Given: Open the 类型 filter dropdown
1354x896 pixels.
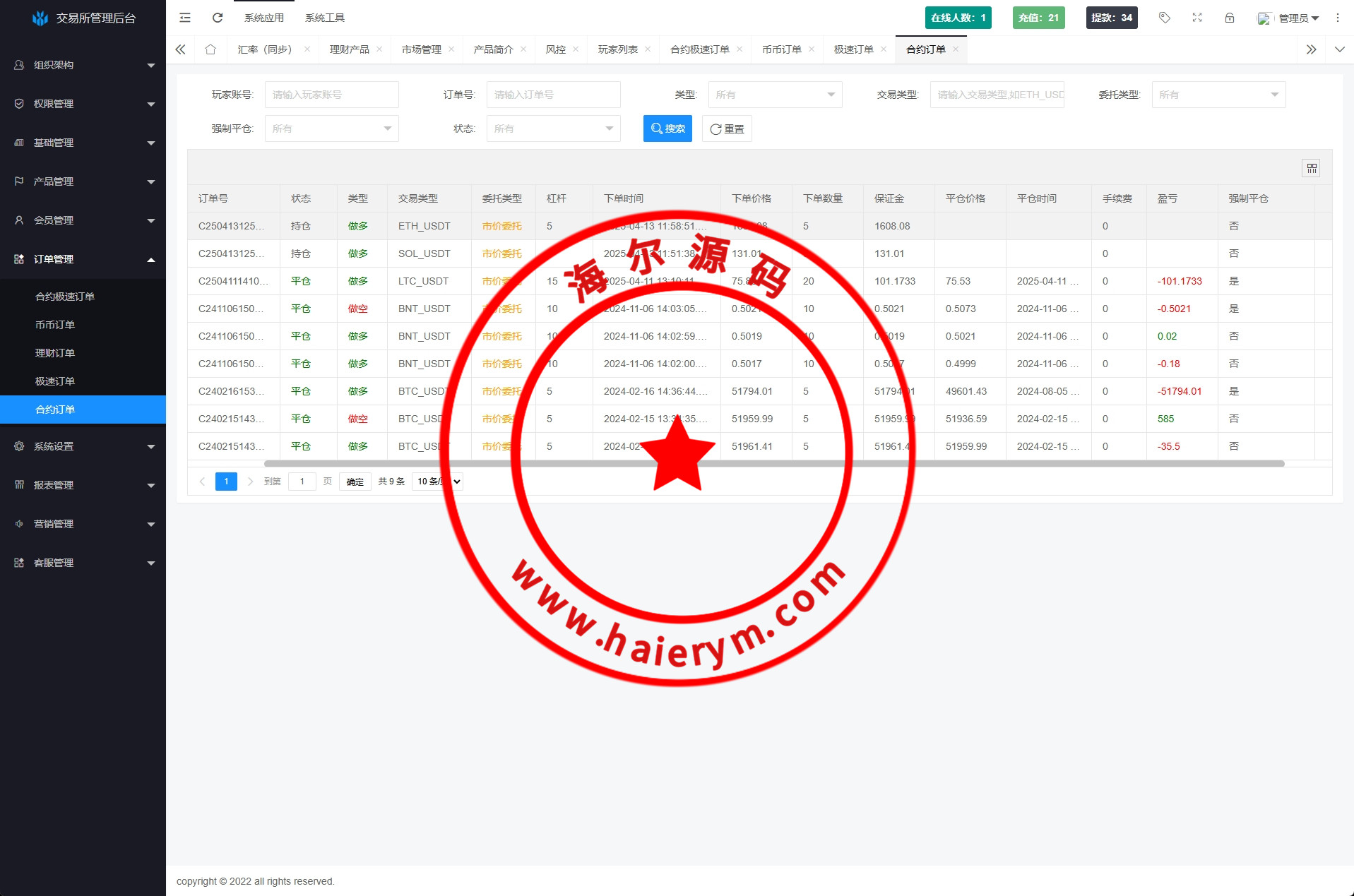Looking at the screenshot, I should pos(775,95).
